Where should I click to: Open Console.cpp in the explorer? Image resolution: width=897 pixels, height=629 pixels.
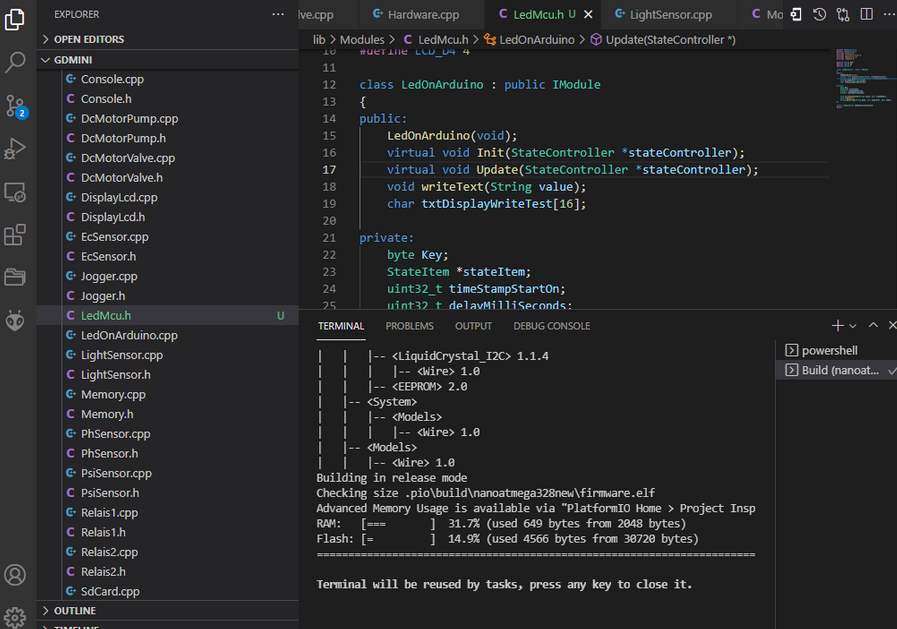[168, 79]
